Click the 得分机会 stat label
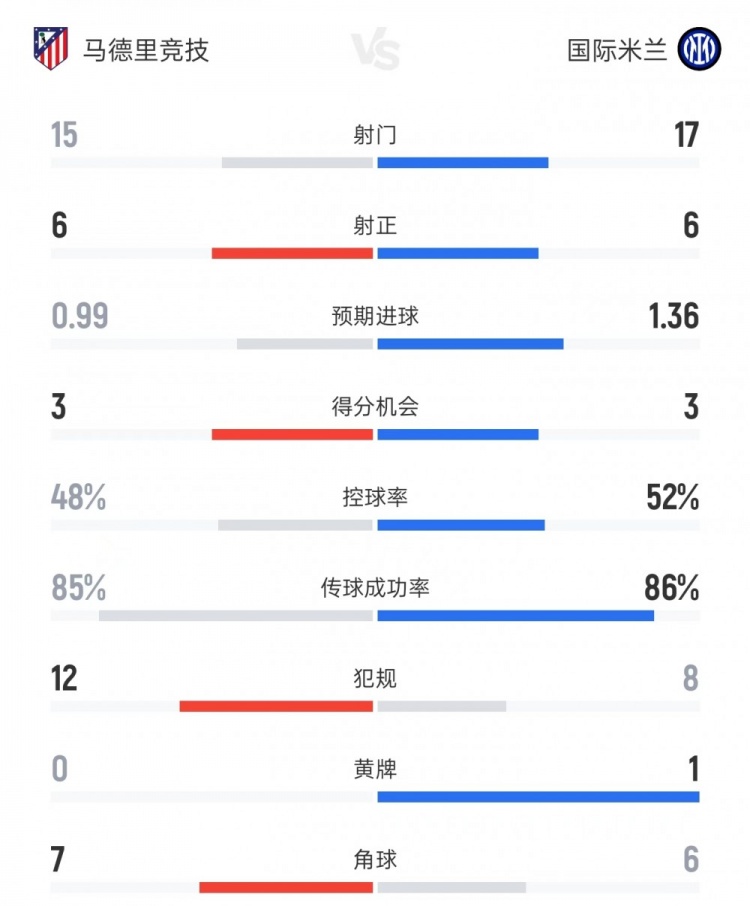Image resolution: width=750 pixels, height=906 pixels. coord(375,407)
